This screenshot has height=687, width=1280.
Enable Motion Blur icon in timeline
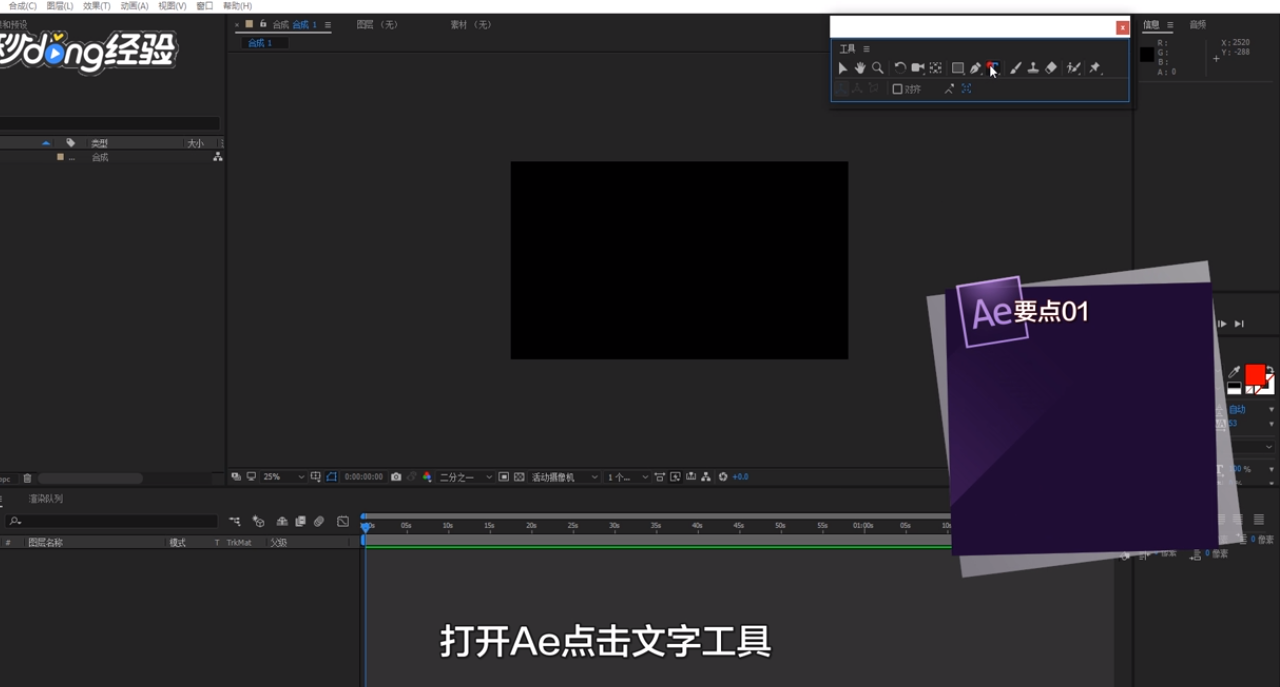pyautogui.click(x=319, y=521)
